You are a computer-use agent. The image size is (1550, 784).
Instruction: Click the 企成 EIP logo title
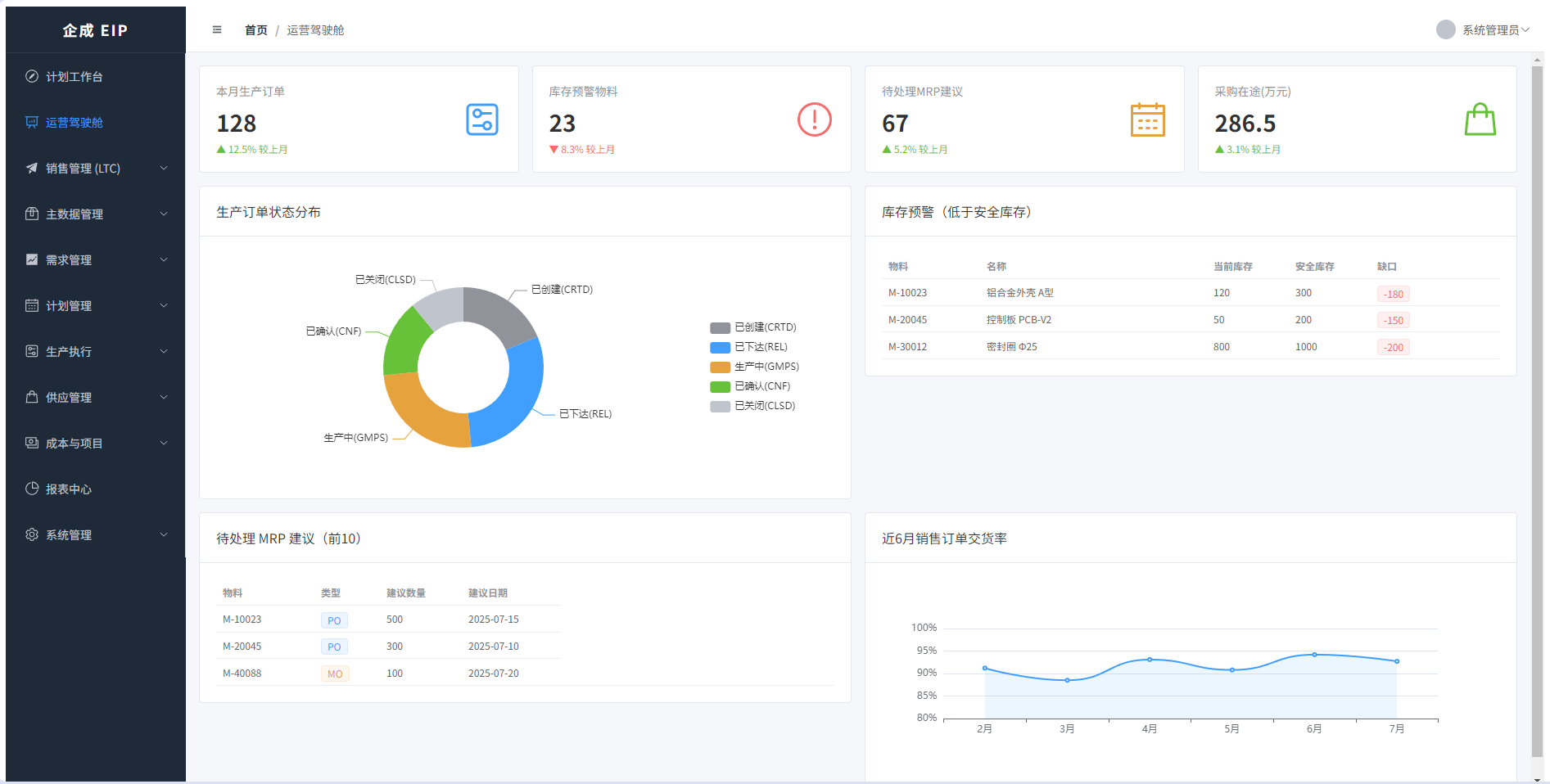(x=96, y=30)
